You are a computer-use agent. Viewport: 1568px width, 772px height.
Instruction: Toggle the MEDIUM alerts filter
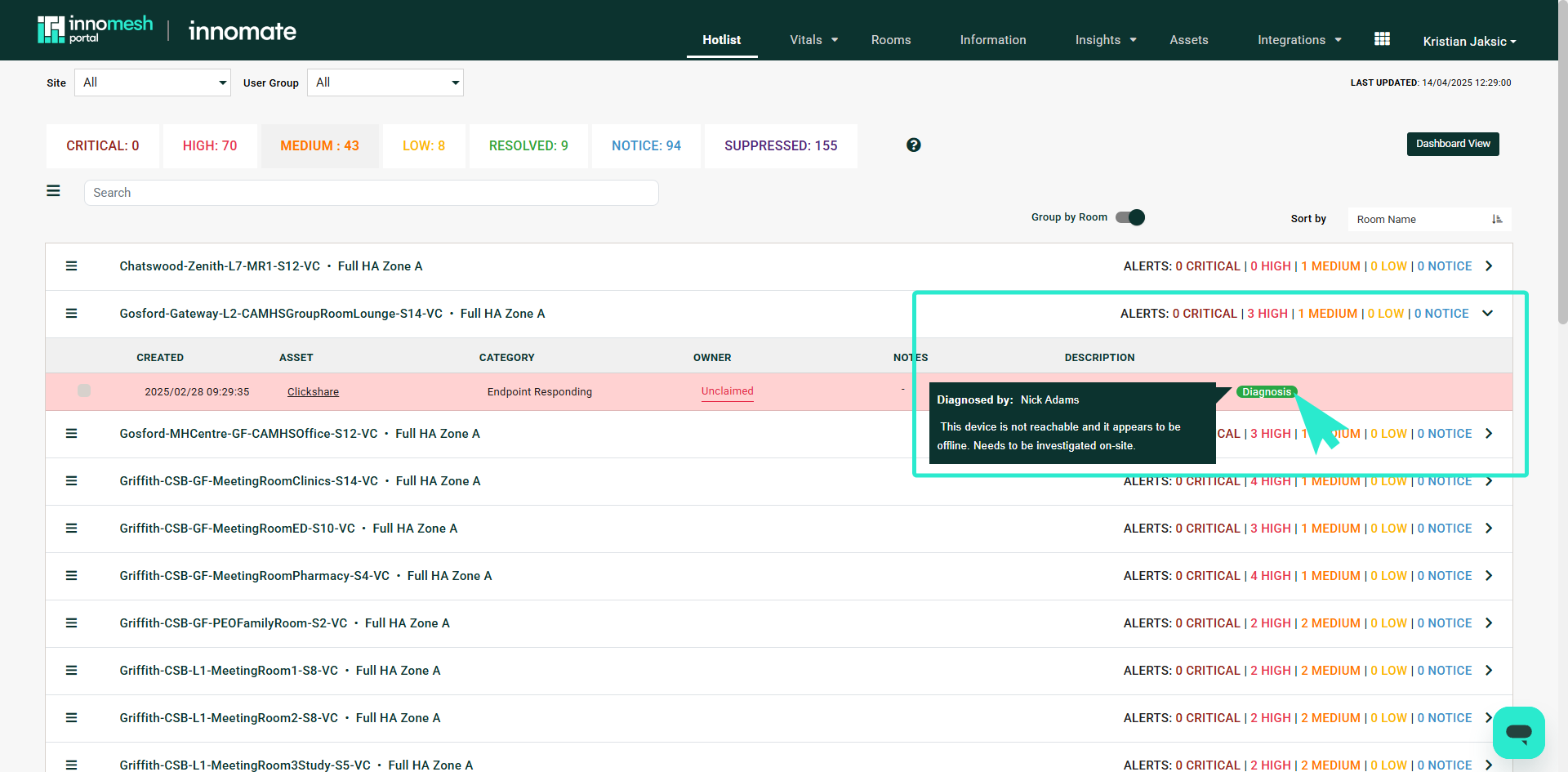[319, 145]
